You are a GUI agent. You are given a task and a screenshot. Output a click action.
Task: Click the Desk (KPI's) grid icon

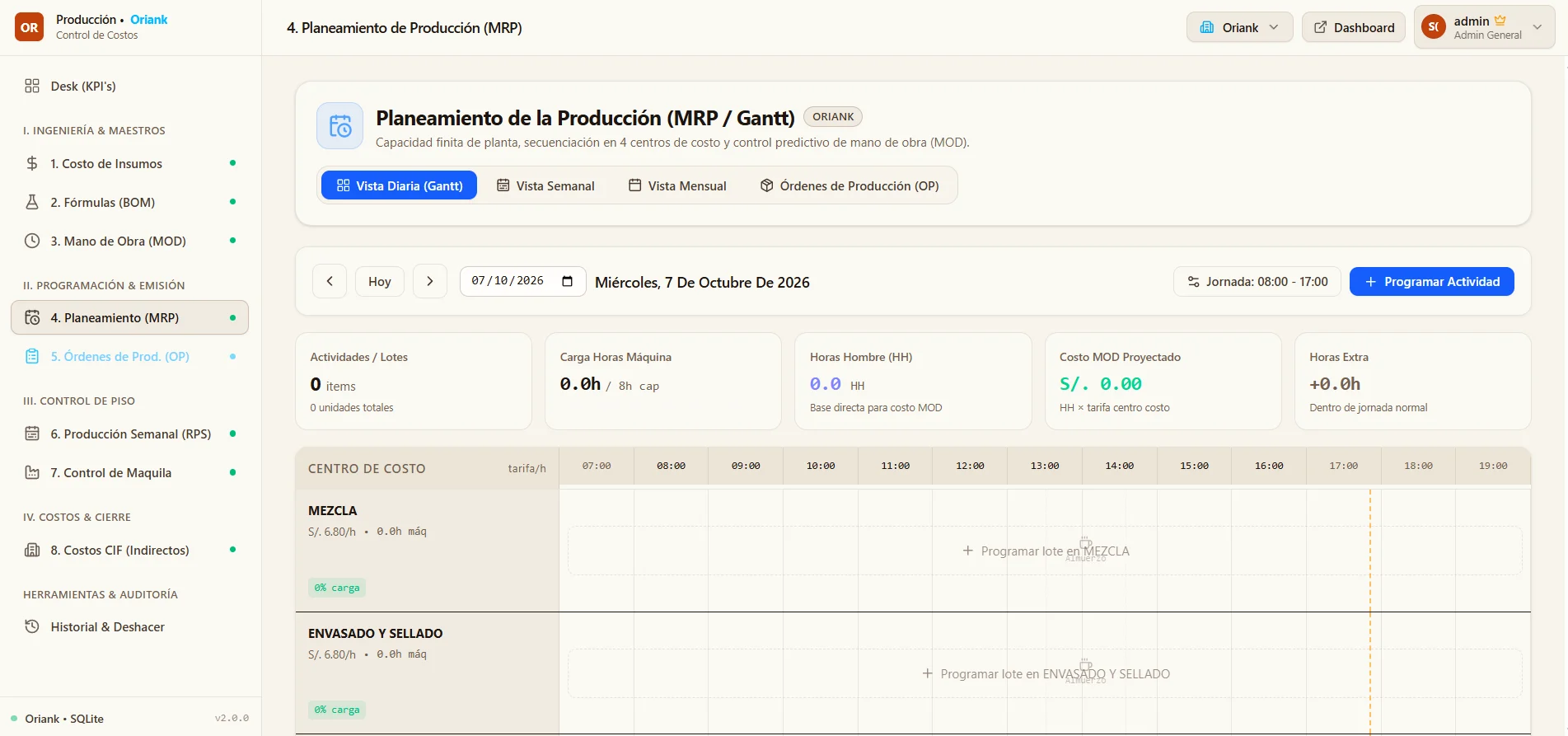[x=32, y=86]
